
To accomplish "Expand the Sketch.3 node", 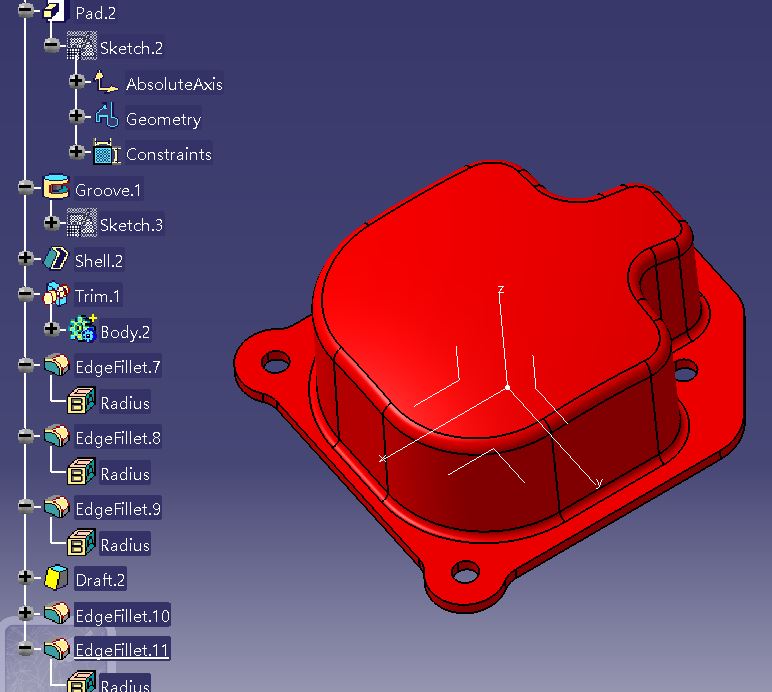I will pyautogui.click(x=51, y=222).
